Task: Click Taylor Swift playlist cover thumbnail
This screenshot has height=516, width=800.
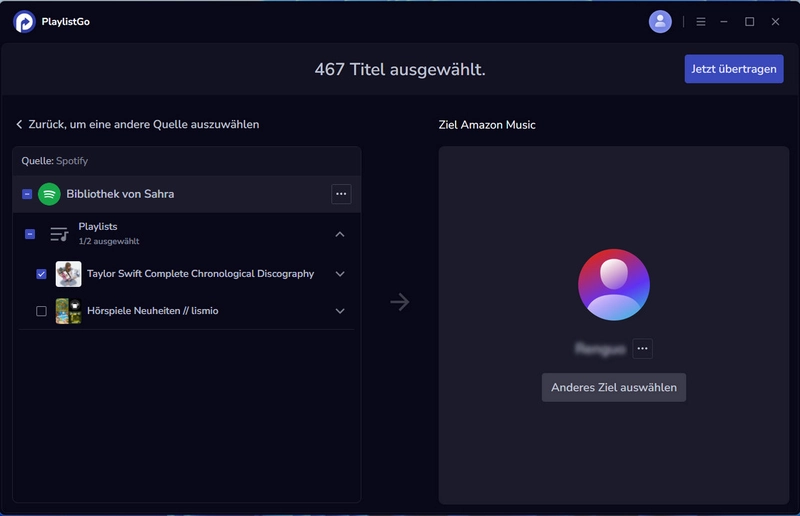Action: click(x=68, y=274)
